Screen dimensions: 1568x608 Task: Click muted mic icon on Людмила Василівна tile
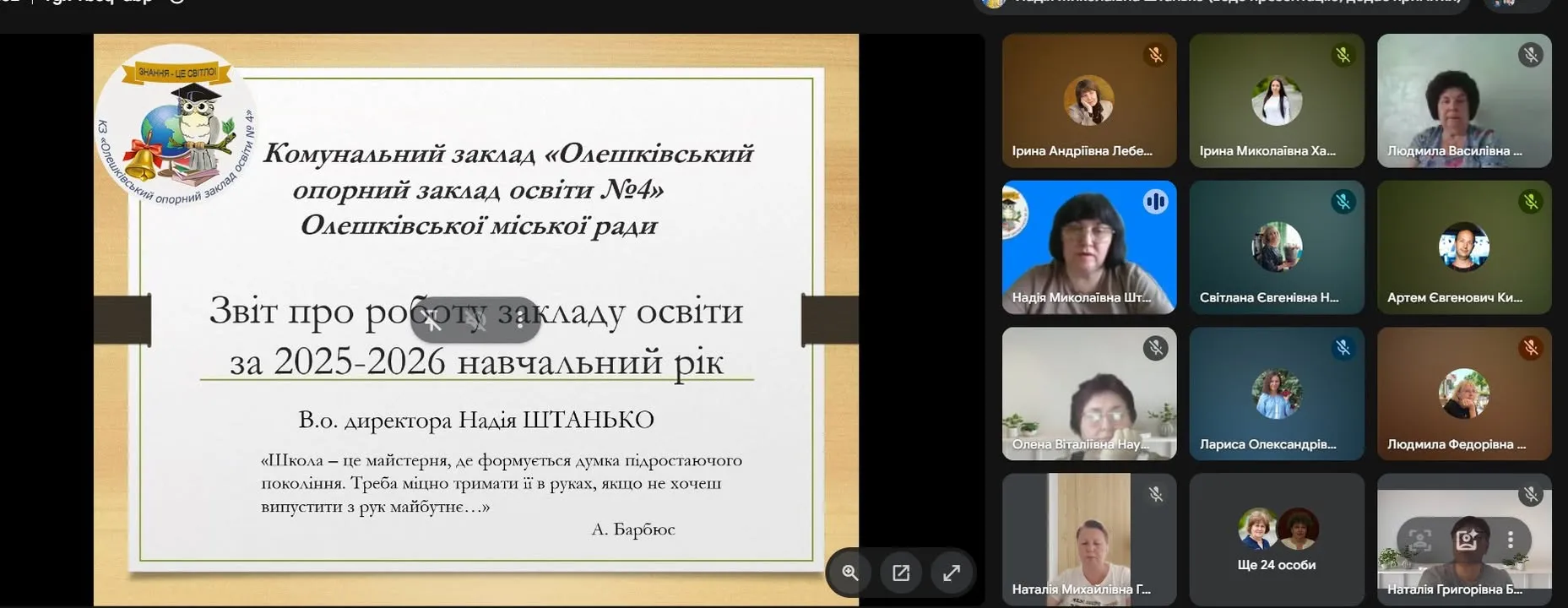click(x=1530, y=55)
